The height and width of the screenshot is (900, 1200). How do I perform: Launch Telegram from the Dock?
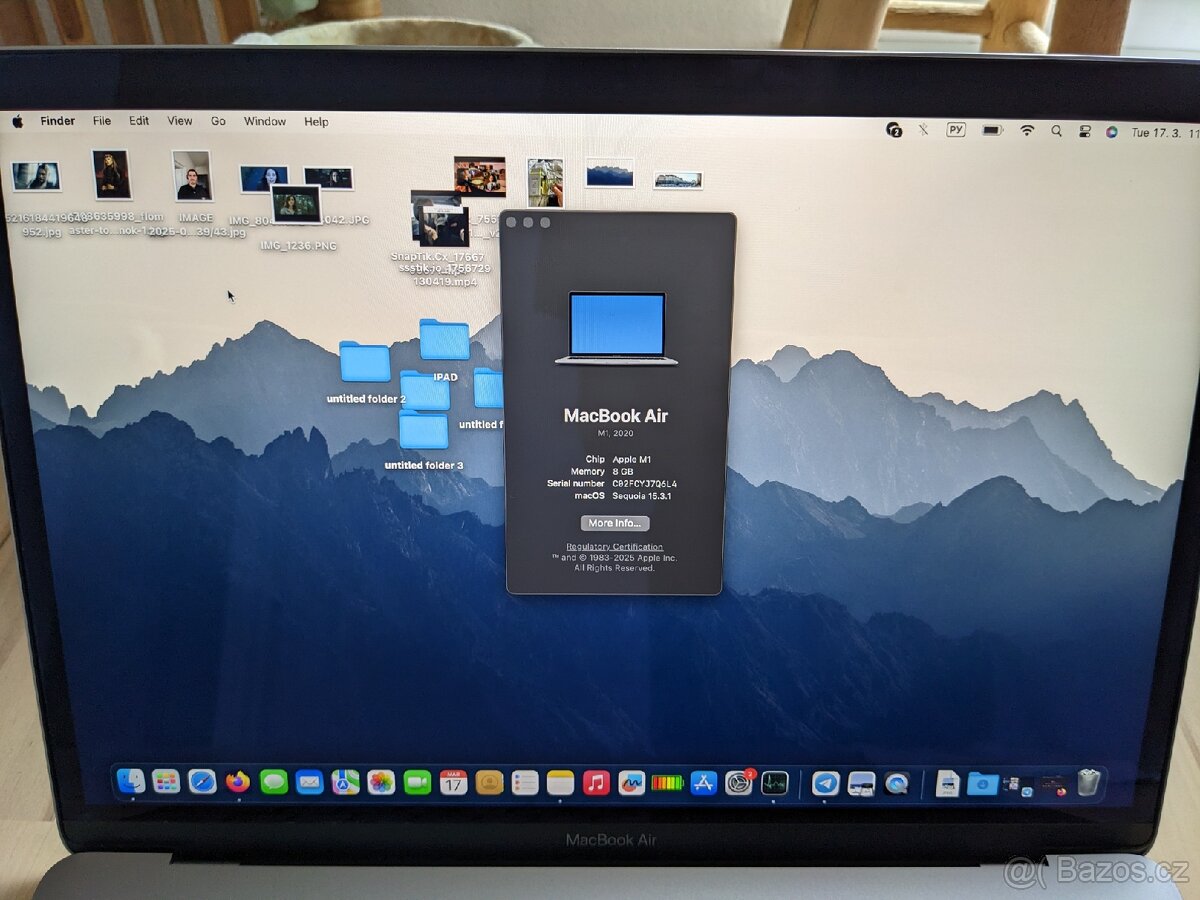point(825,783)
